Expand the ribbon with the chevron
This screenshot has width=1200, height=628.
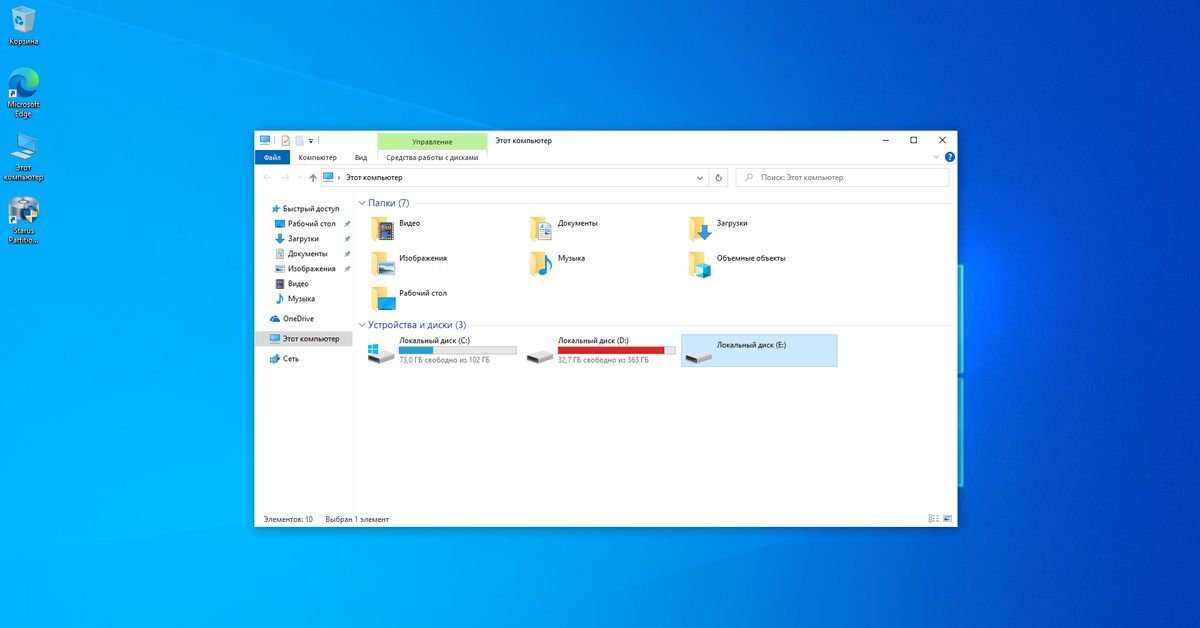point(936,157)
